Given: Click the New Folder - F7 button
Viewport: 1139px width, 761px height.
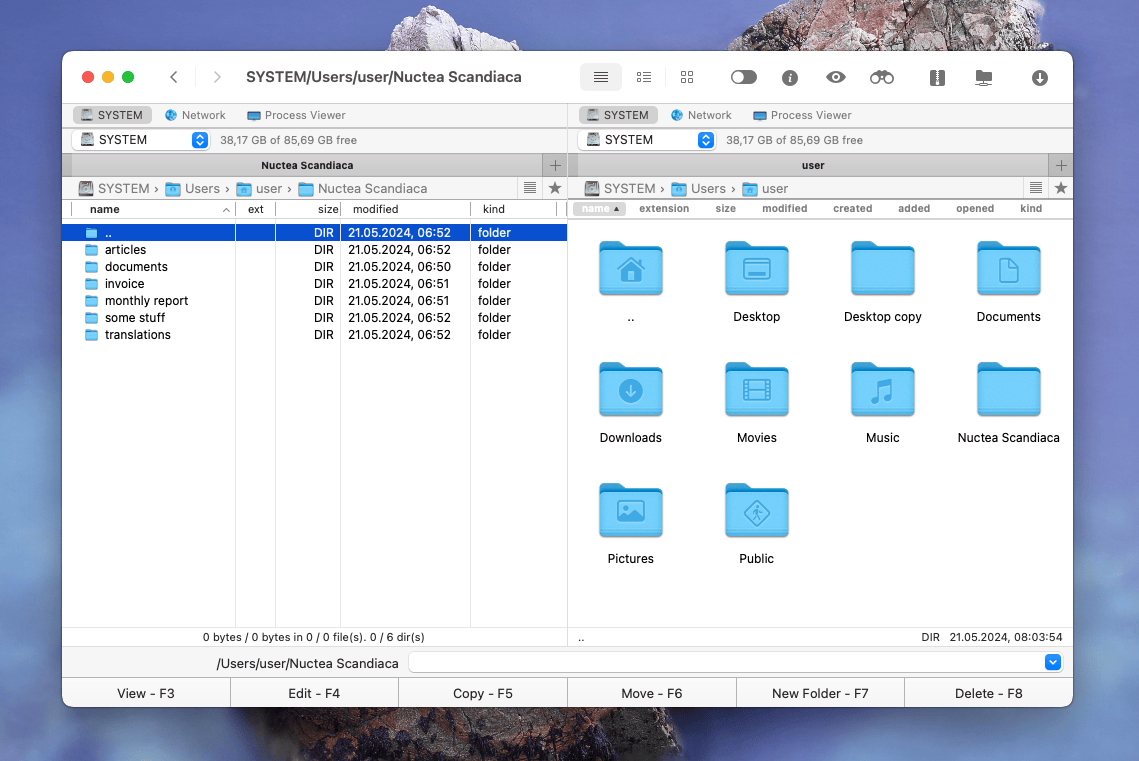Looking at the screenshot, I should pyautogui.click(x=820, y=692).
